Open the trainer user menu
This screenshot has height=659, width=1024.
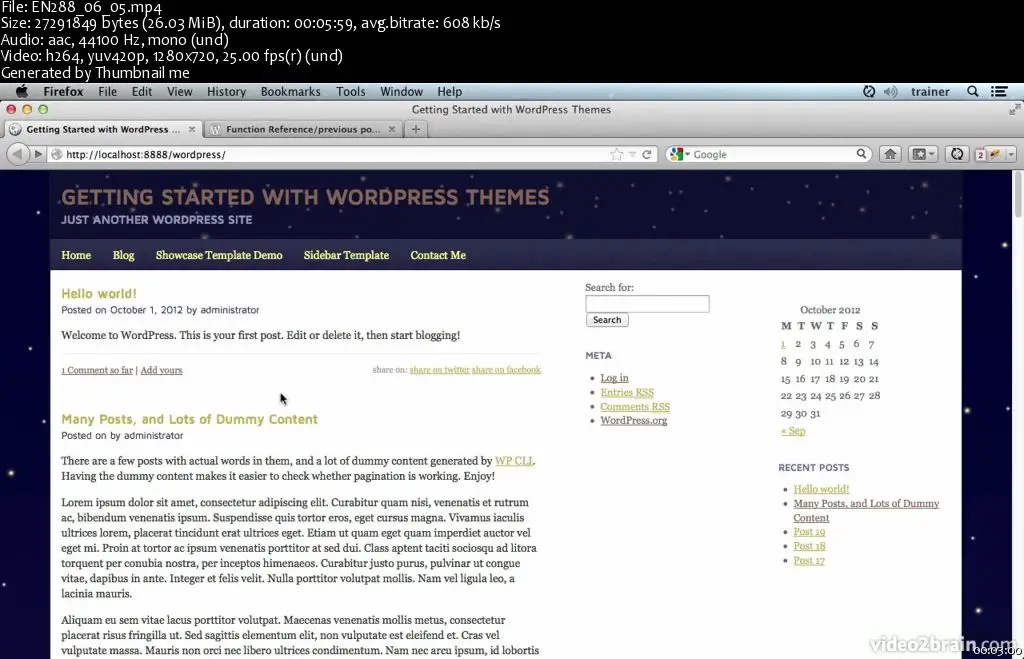[930, 91]
